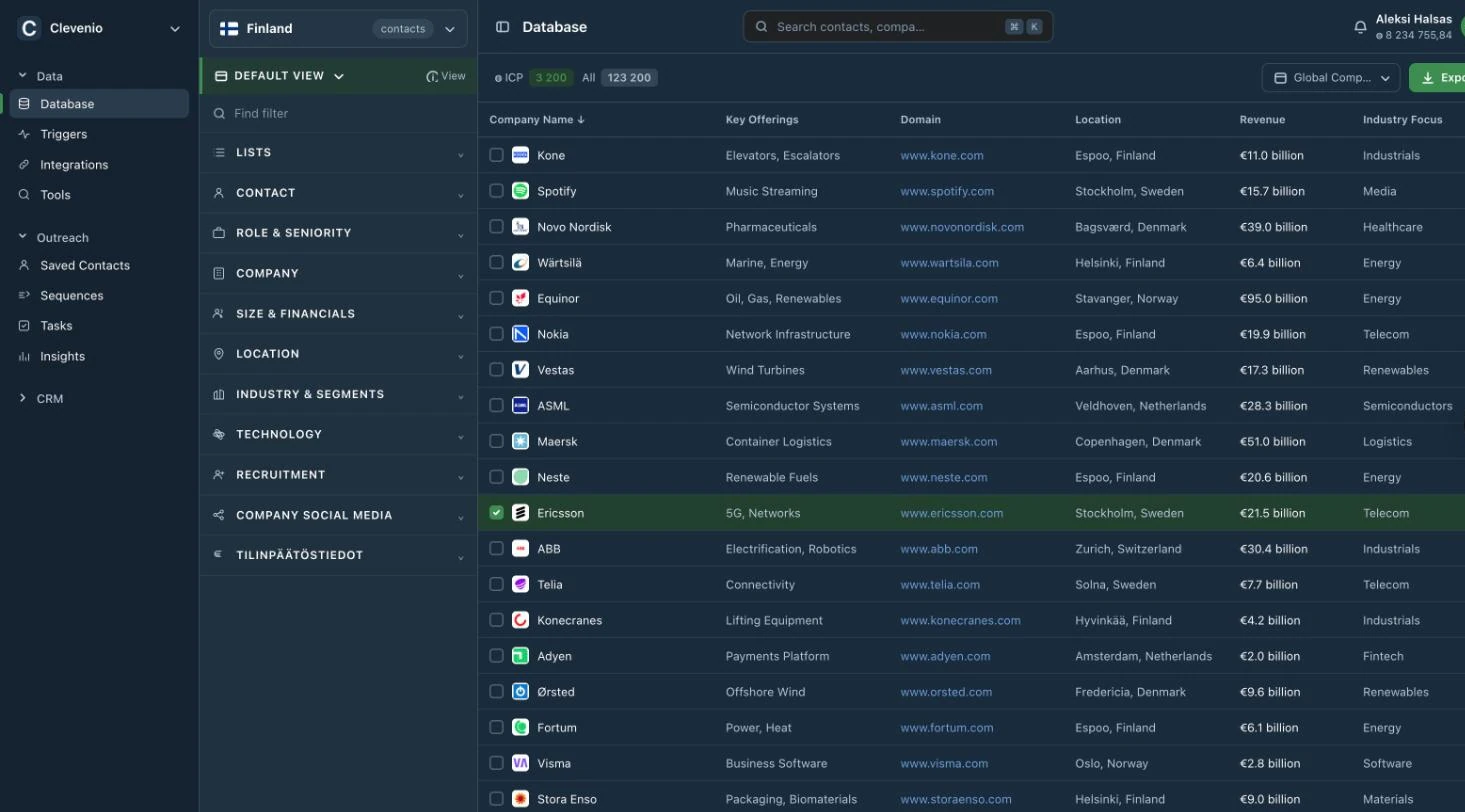The height and width of the screenshot is (812, 1465).
Task: Click the Ericsson company logo
Action: pyautogui.click(x=520, y=513)
